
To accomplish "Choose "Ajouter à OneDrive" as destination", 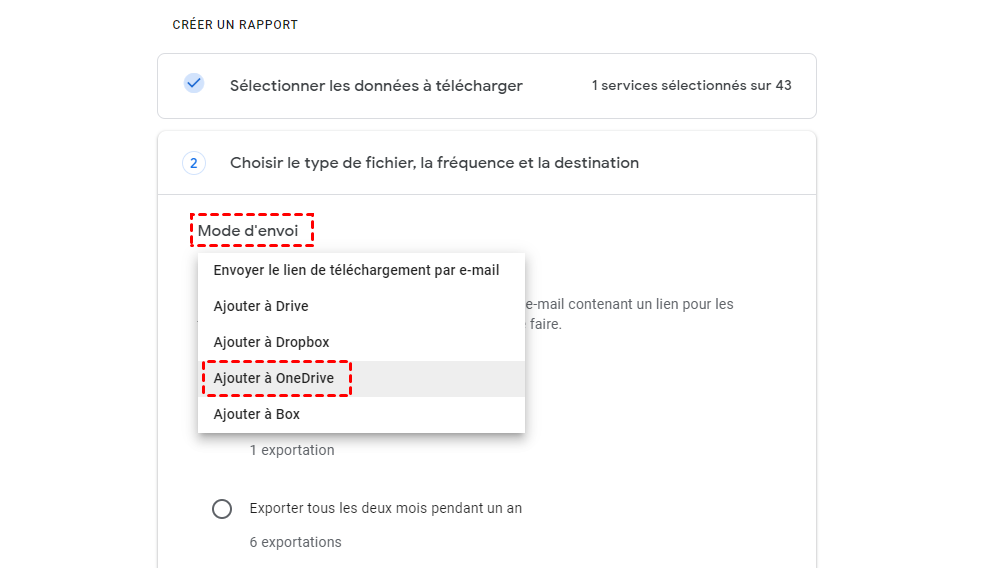I will click(x=274, y=378).
